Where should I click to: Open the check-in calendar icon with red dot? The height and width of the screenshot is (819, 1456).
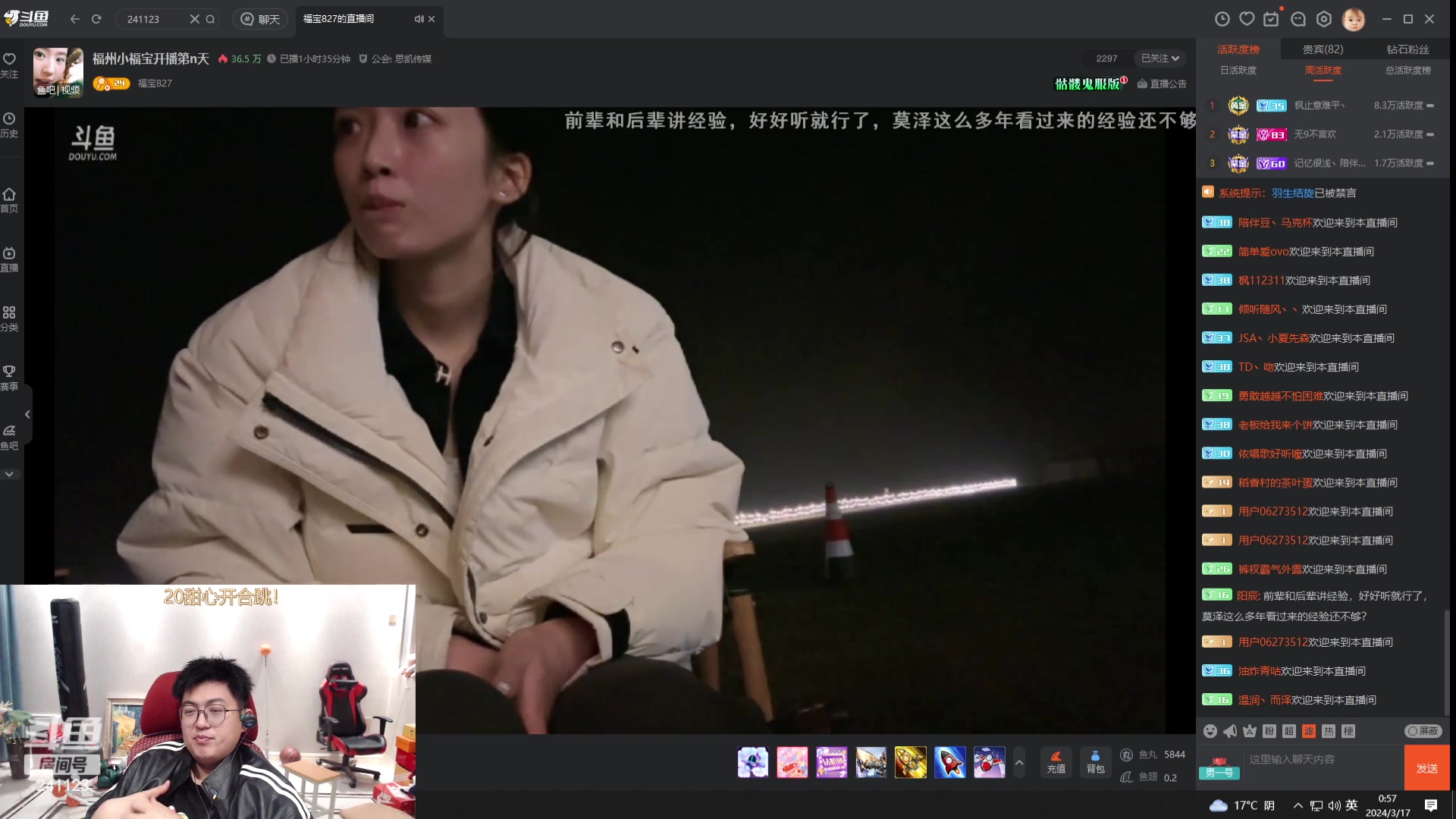[1272, 18]
